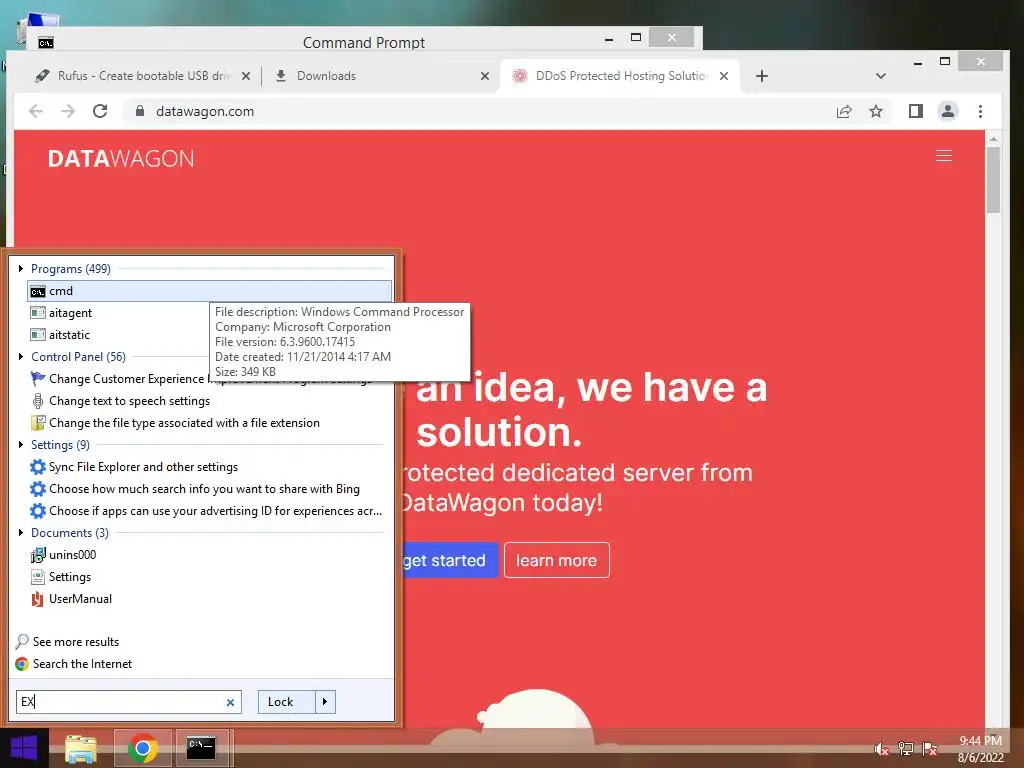Click the taskbar clock
The image size is (1024, 768).
tap(980, 749)
